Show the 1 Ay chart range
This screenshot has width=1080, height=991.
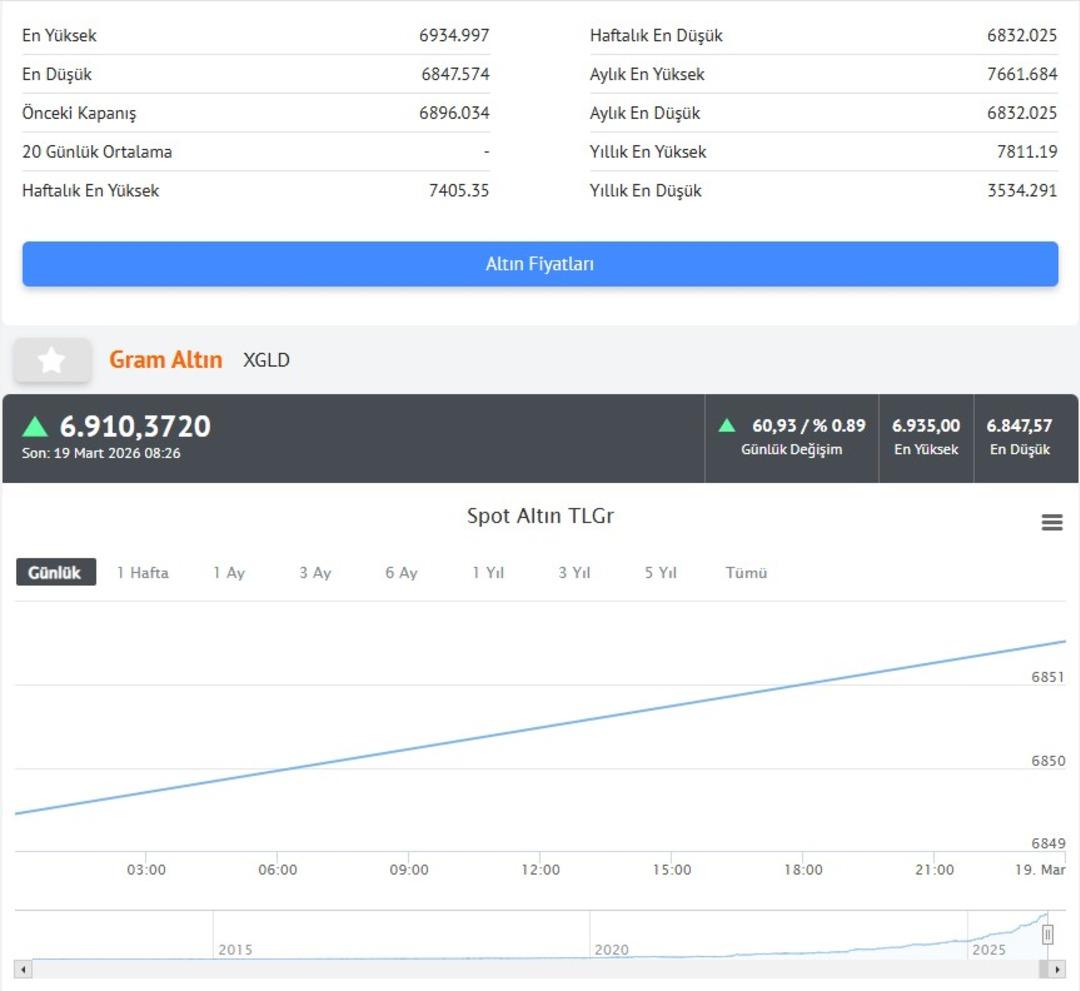pyautogui.click(x=229, y=573)
